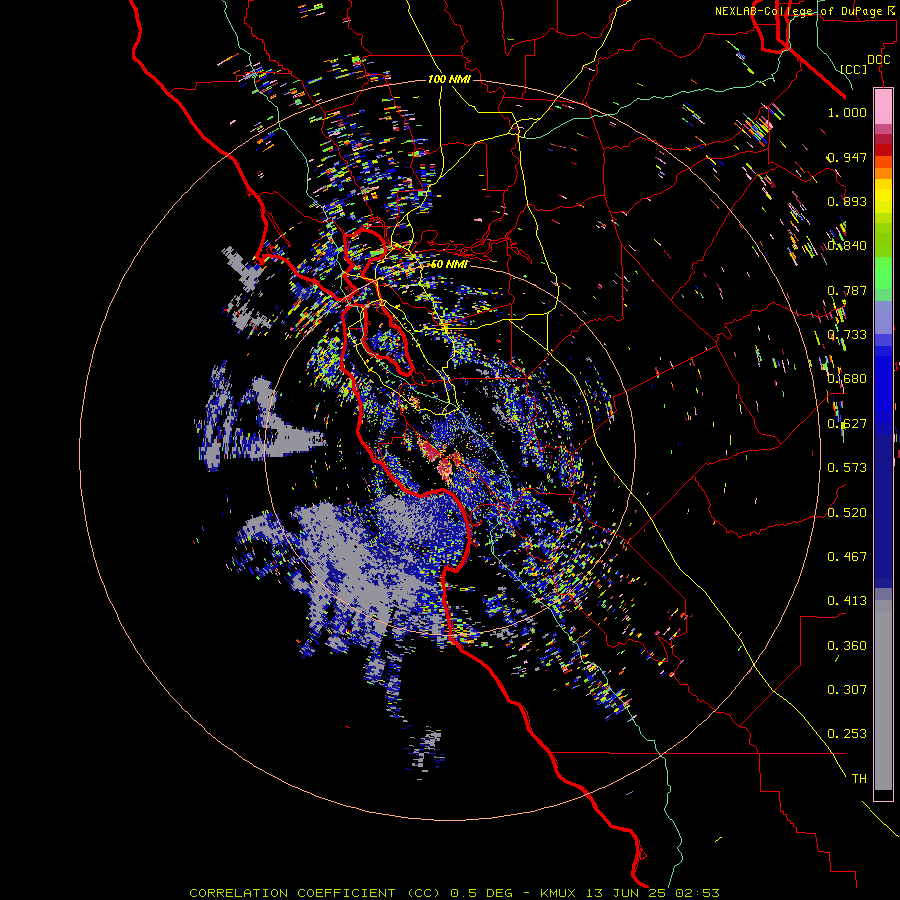Image resolution: width=900 pixels, height=900 pixels.
Task: Select the 0.520 scale value
Action: [847, 513]
